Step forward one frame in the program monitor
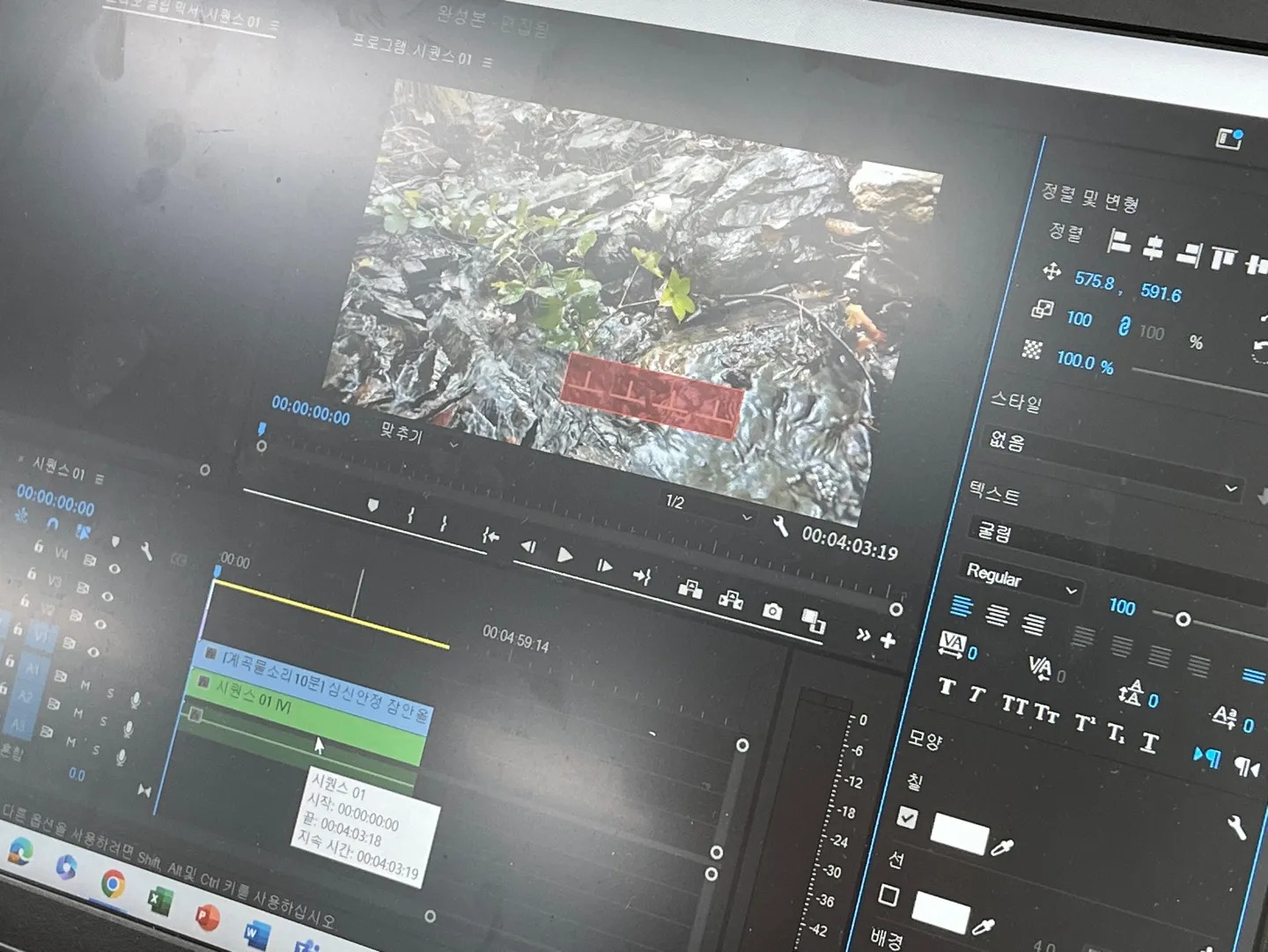The width and height of the screenshot is (1268, 952). coord(604,565)
